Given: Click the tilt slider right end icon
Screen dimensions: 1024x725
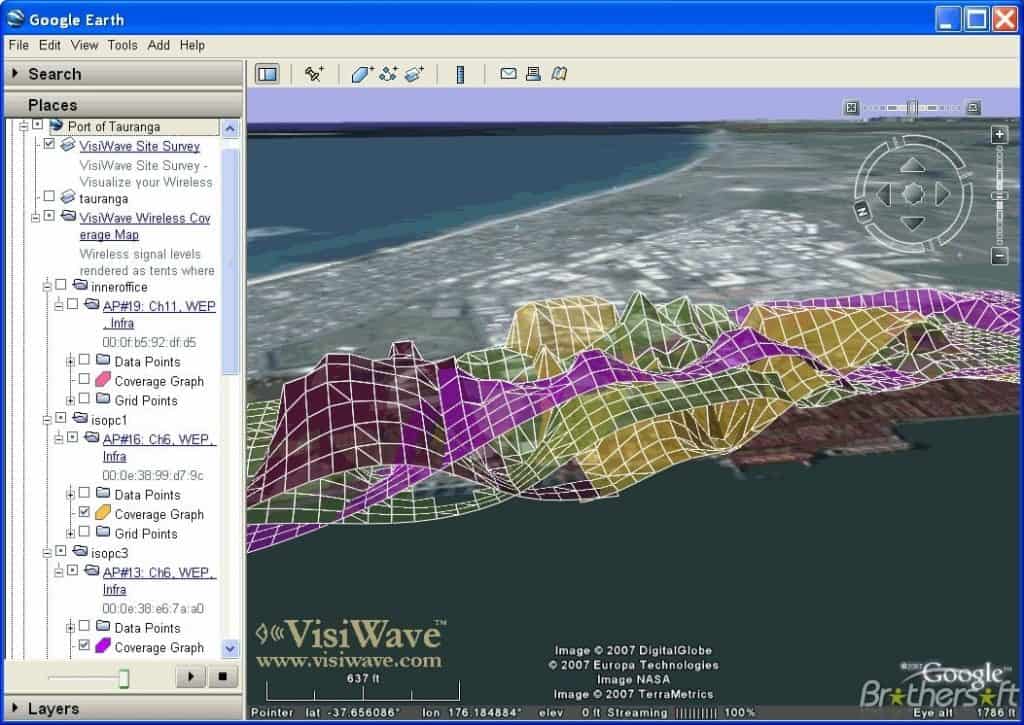Looking at the screenshot, I should pos(973,108).
